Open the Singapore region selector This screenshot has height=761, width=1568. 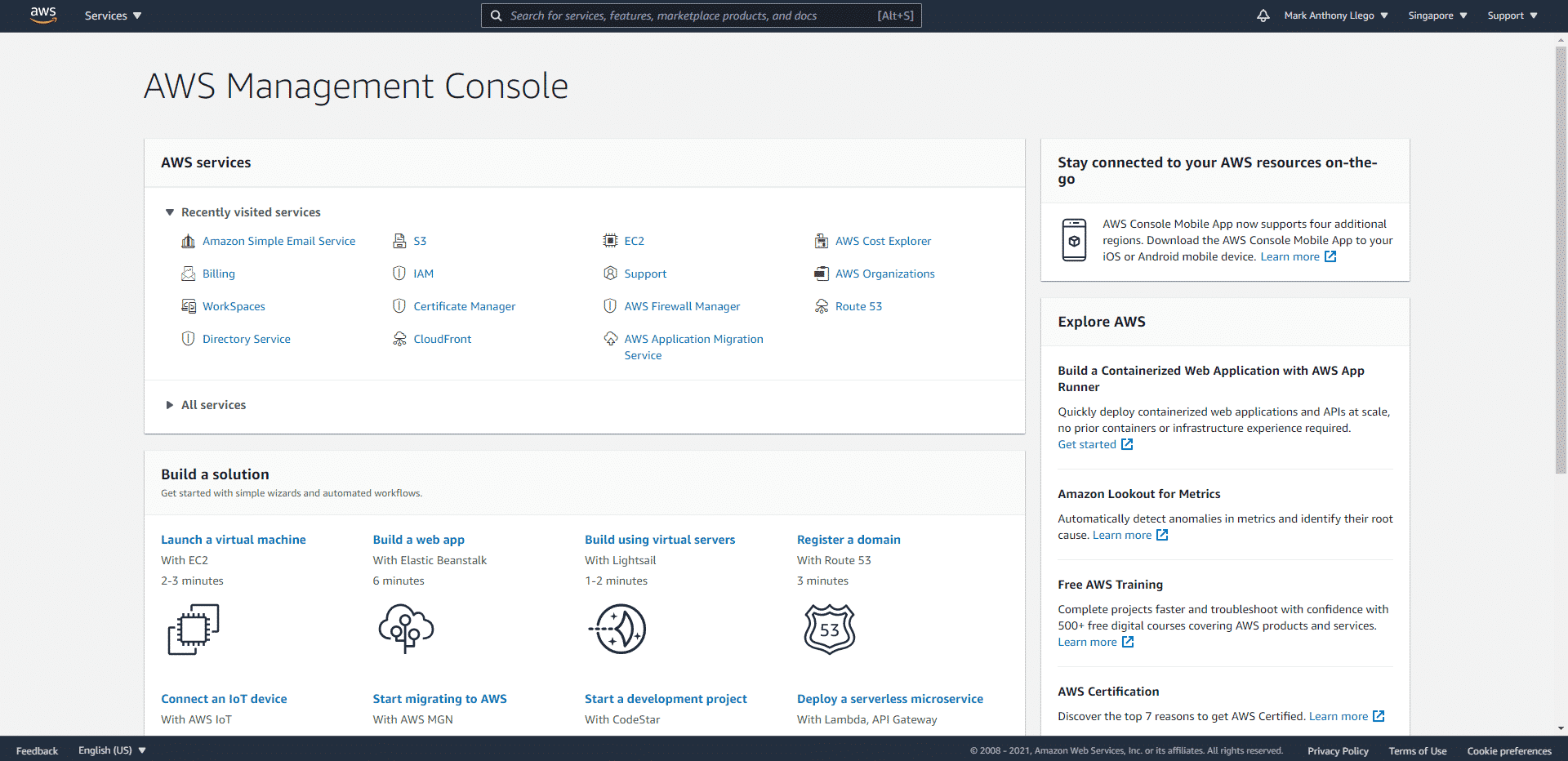point(1437,16)
